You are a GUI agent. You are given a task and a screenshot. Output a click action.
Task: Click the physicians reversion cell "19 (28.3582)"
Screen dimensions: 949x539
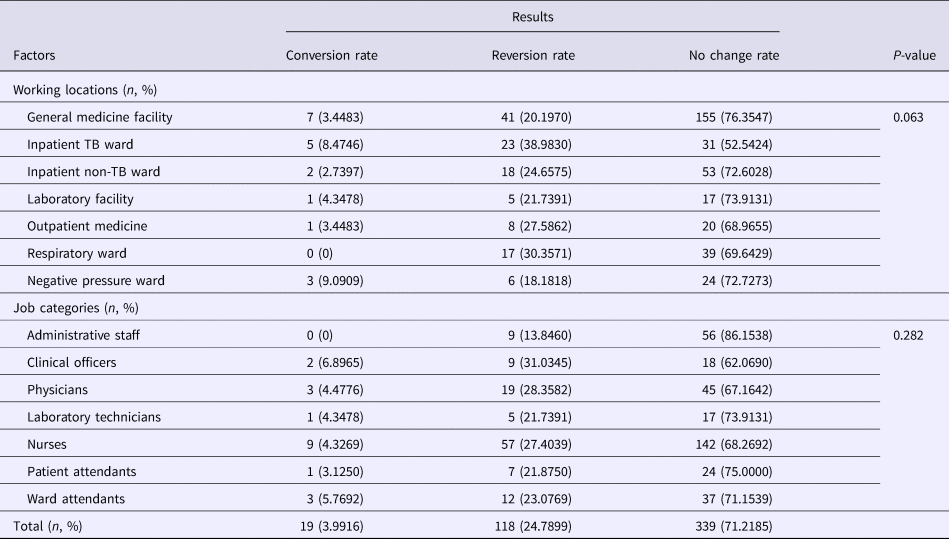tap(531, 389)
